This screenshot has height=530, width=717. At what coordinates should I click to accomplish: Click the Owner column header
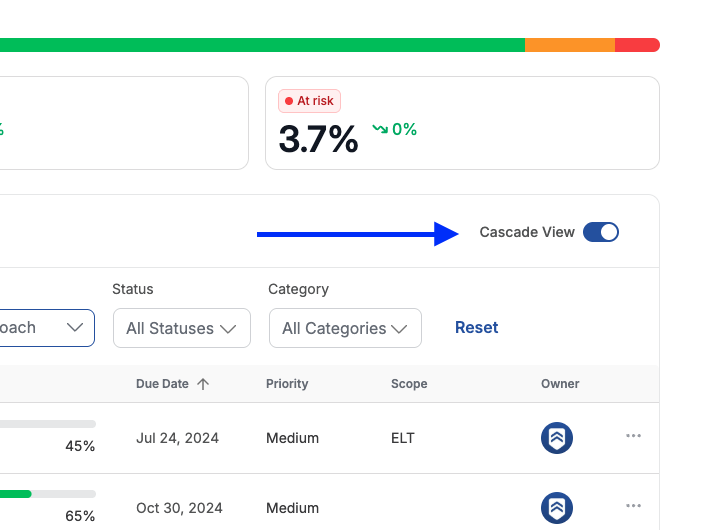pyautogui.click(x=560, y=384)
